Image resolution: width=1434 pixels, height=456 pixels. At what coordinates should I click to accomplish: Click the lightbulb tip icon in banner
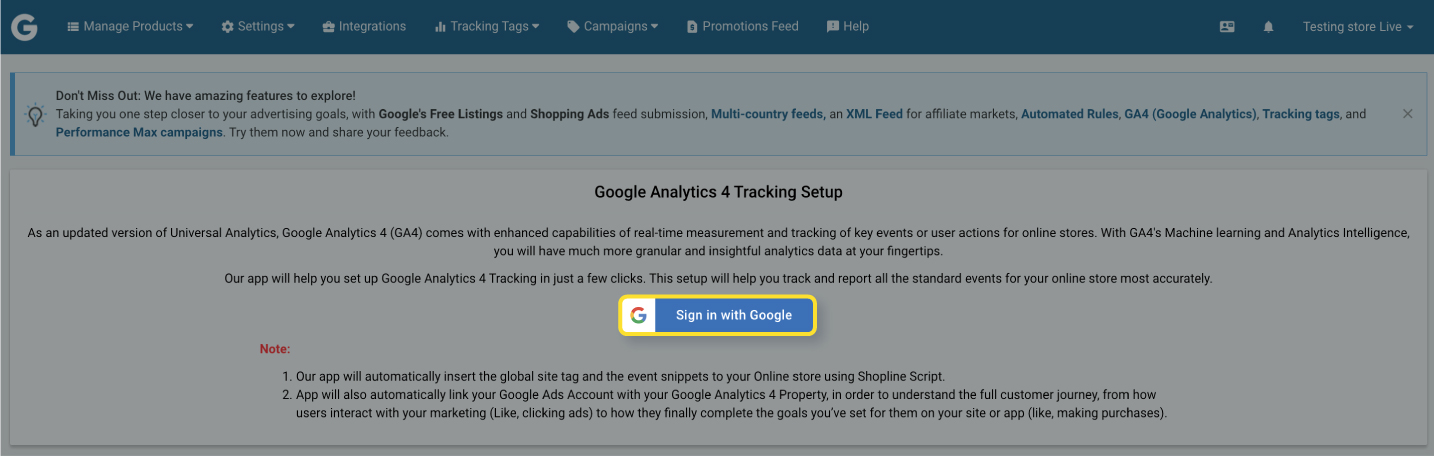pyautogui.click(x=35, y=114)
